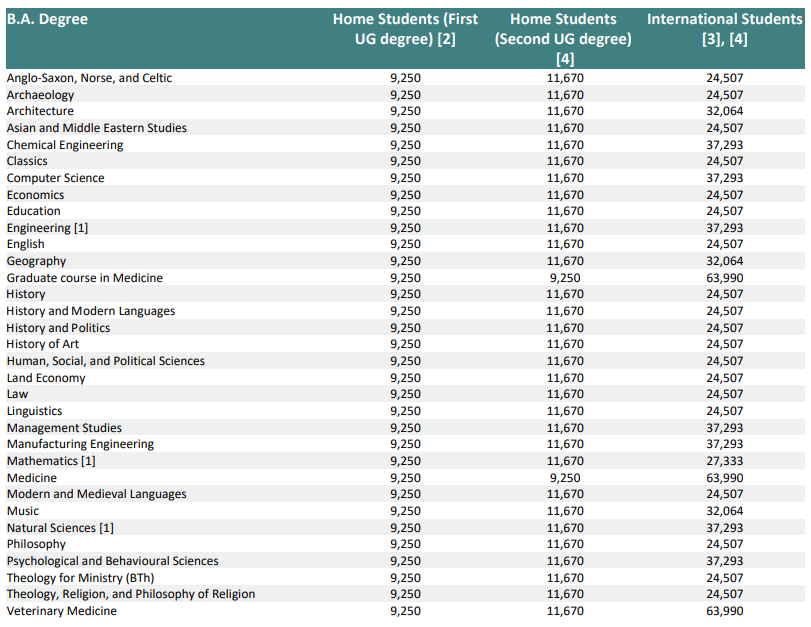
Task: Click the Mathematics [1] course name
Action: coord(51,461)
